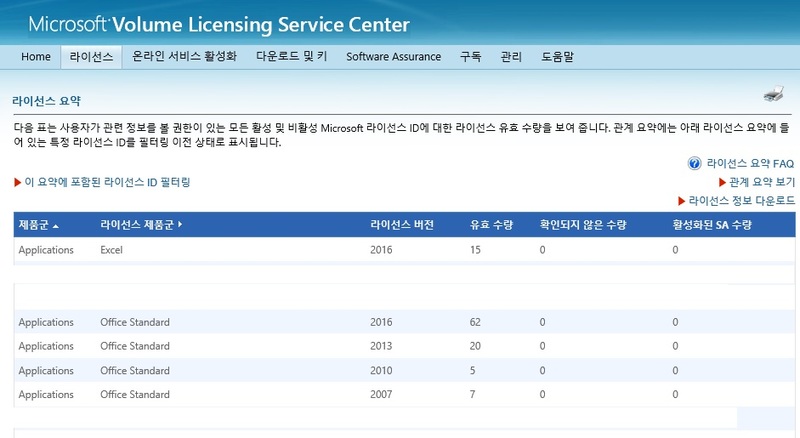Screen dimensions: 800x438
Task: Select the 라이선스 tab
Action: click(x=91, y=57)
